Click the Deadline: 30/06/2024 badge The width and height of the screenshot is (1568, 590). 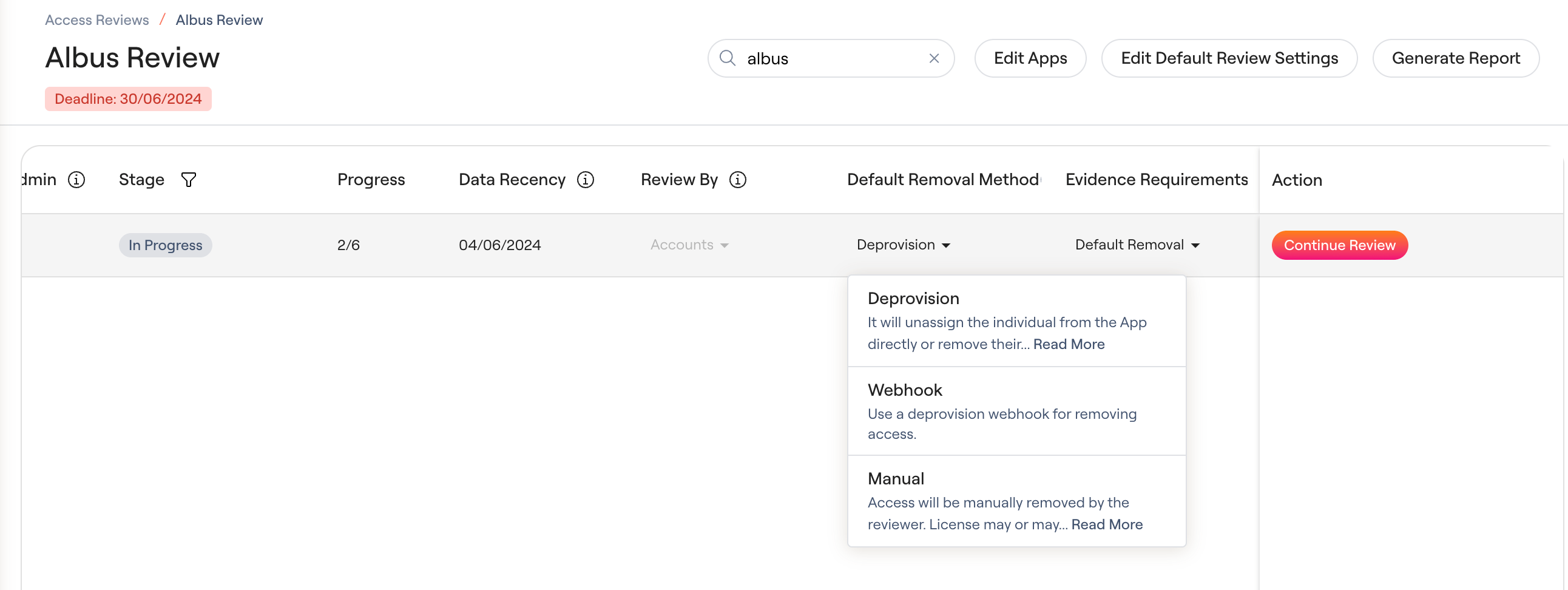tap(128, 99)
